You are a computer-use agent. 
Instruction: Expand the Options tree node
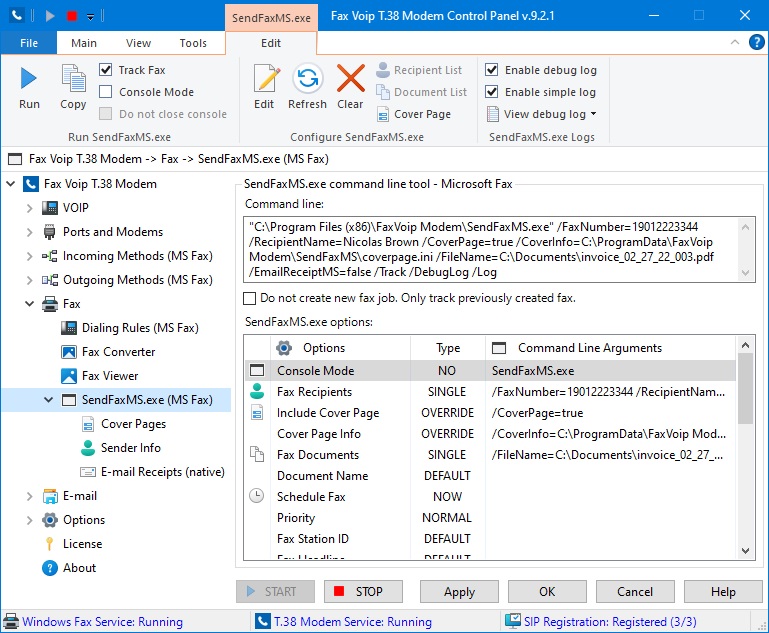[x=29, y=520]
